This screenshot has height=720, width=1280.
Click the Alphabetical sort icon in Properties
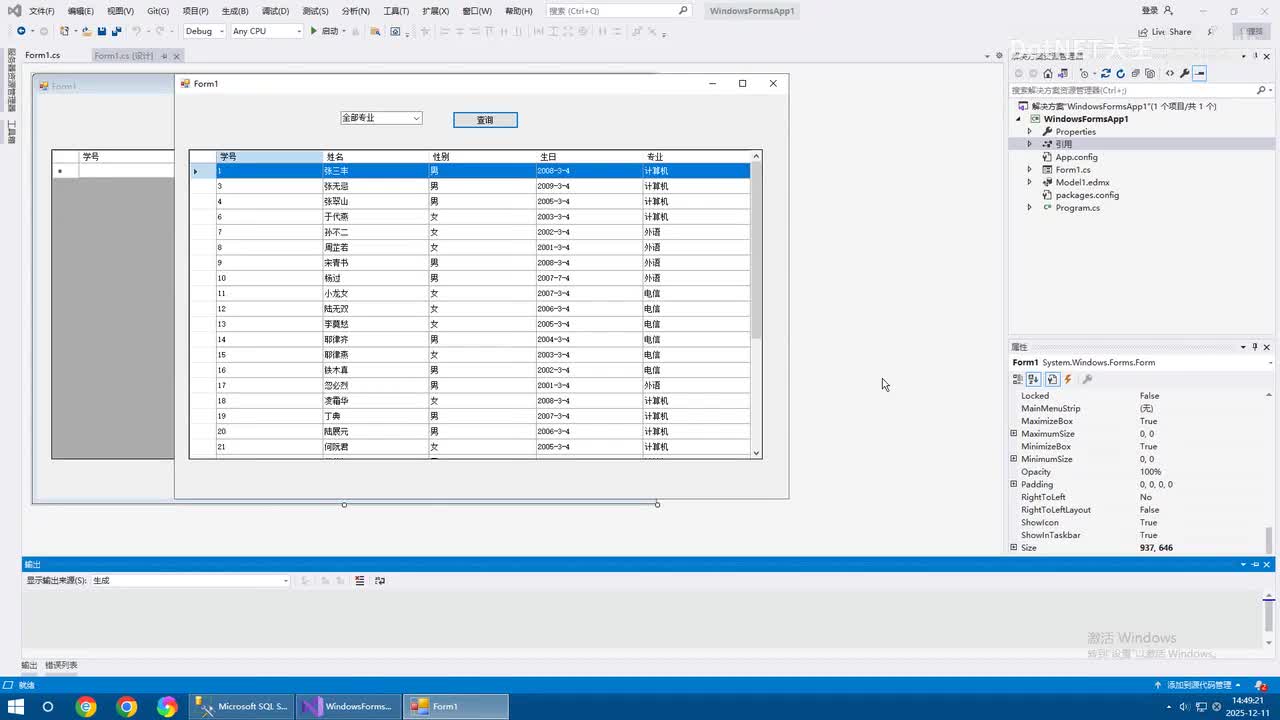coord(1034,379)
